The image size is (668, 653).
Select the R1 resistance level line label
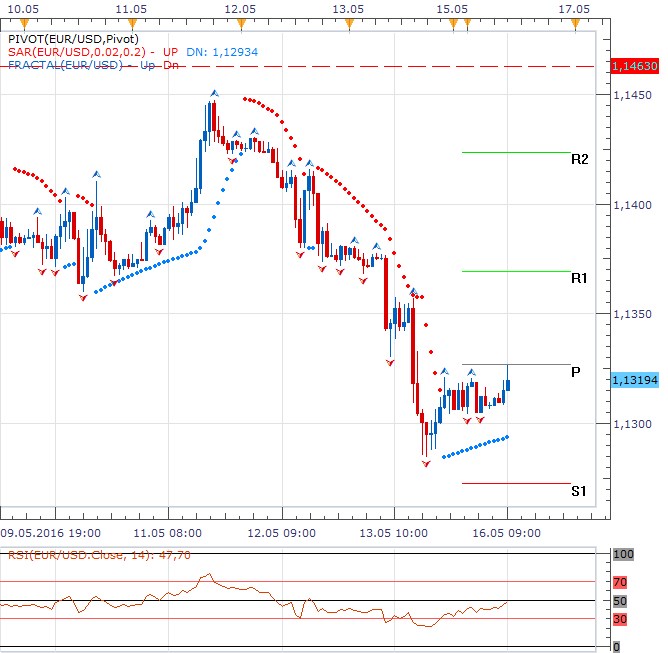[x=579, y=278]
